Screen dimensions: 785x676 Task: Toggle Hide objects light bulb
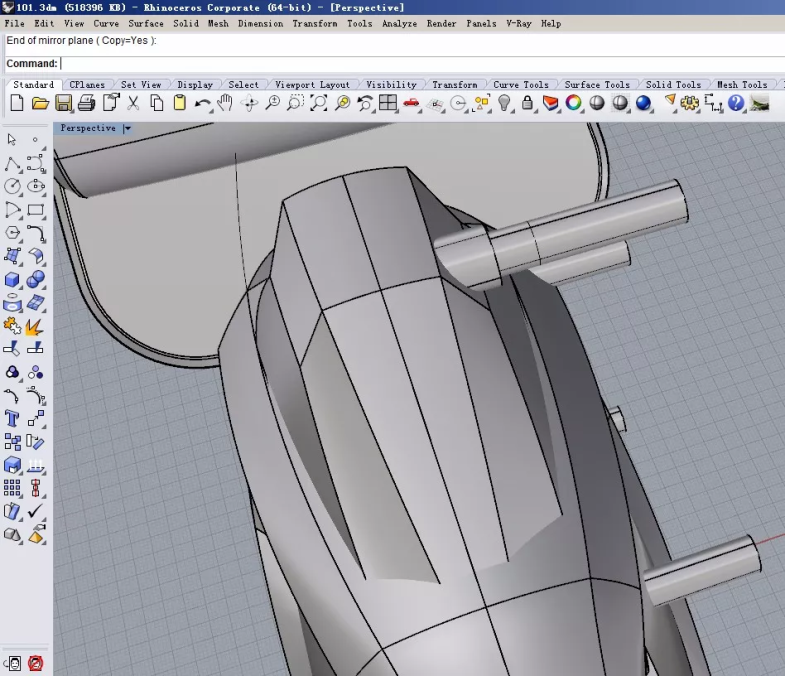(505, 103)
